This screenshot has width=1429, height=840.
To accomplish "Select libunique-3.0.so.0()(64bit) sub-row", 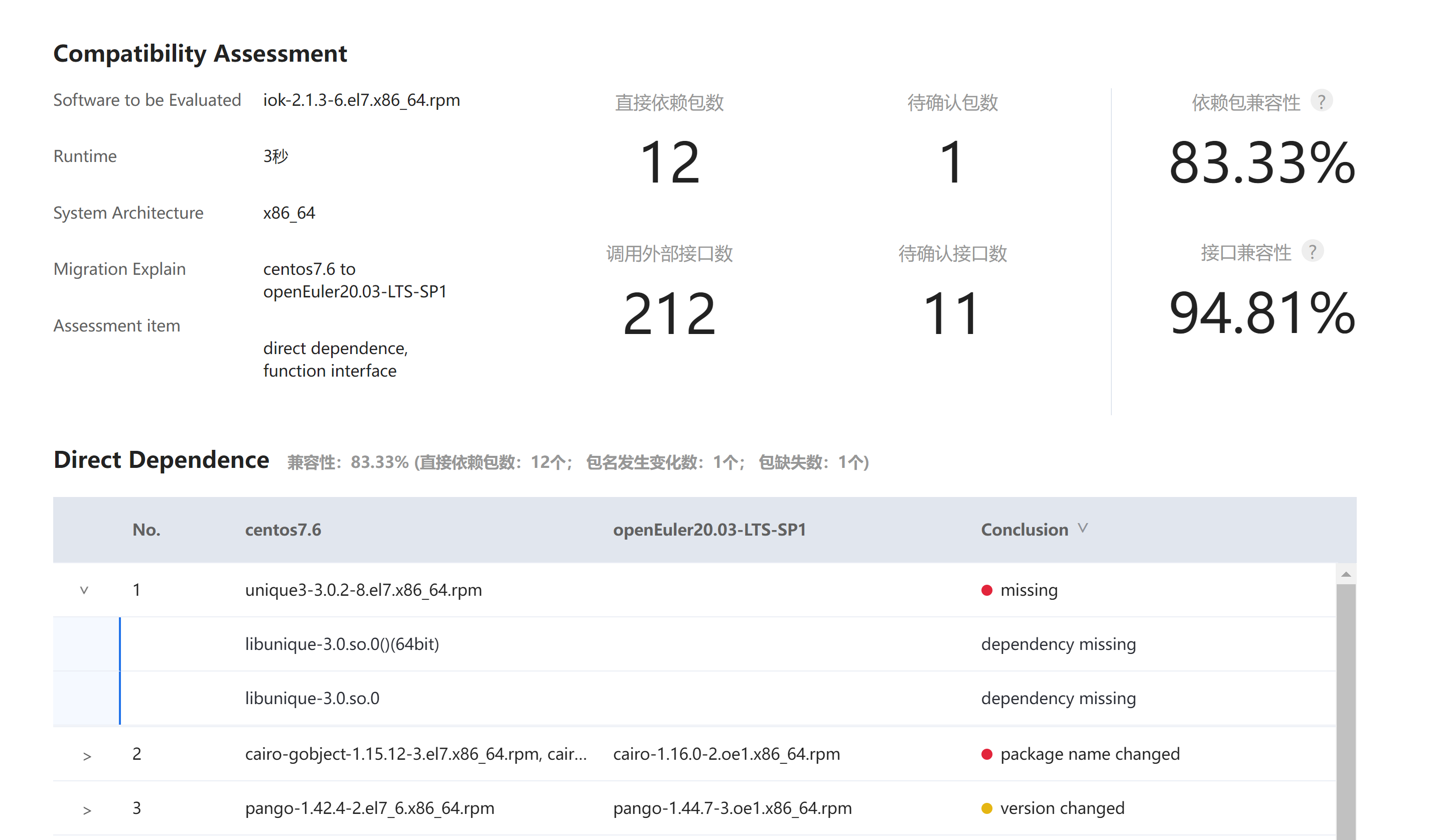I will pos(342,644).
